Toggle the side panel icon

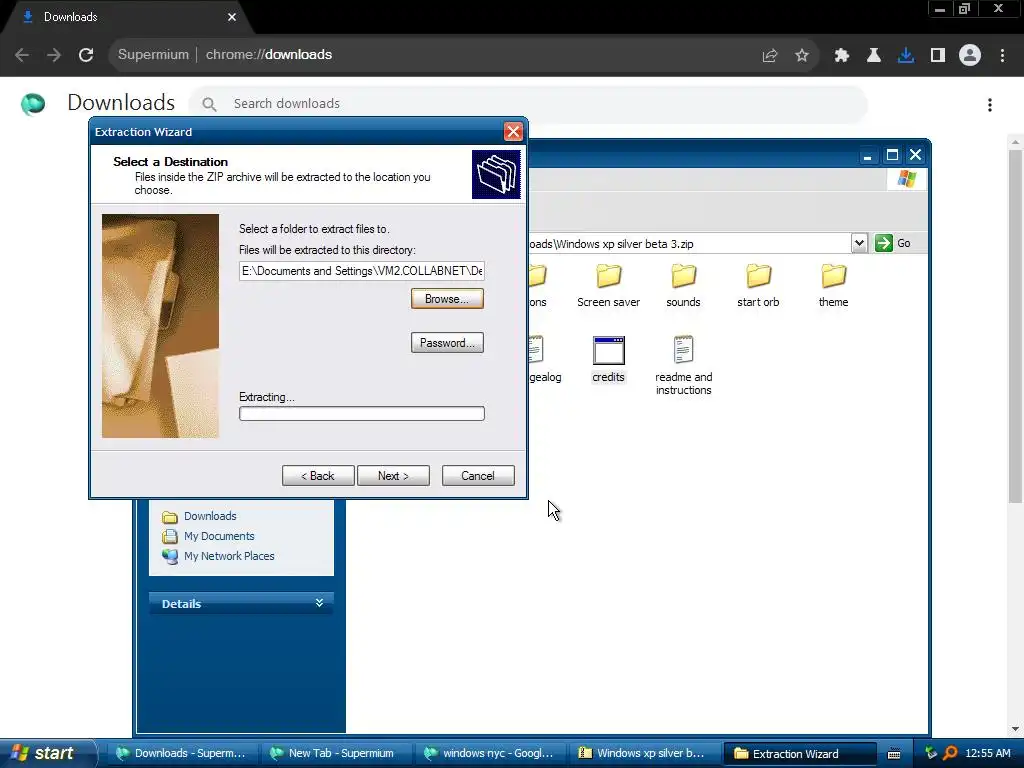(x=938, y=55)
